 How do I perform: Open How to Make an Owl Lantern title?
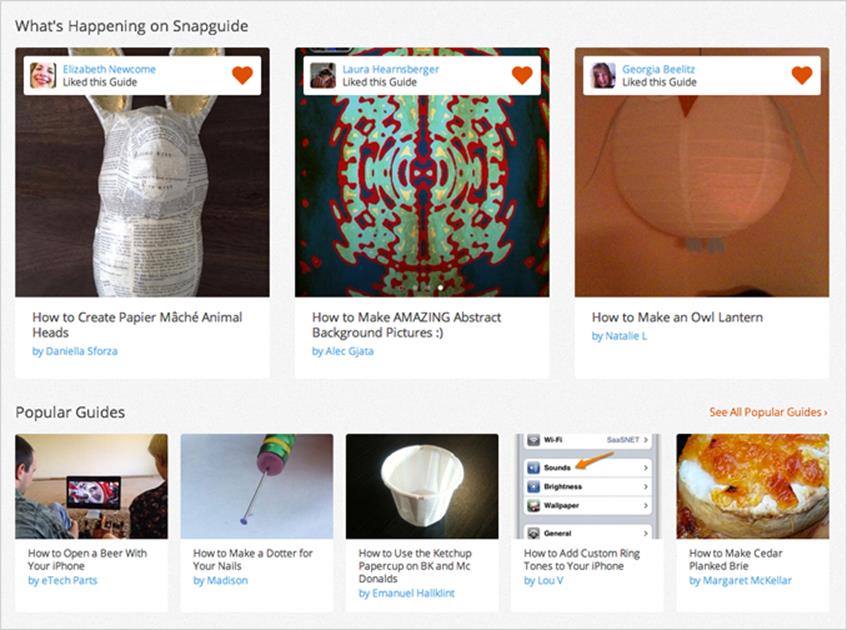coord(677,317)
